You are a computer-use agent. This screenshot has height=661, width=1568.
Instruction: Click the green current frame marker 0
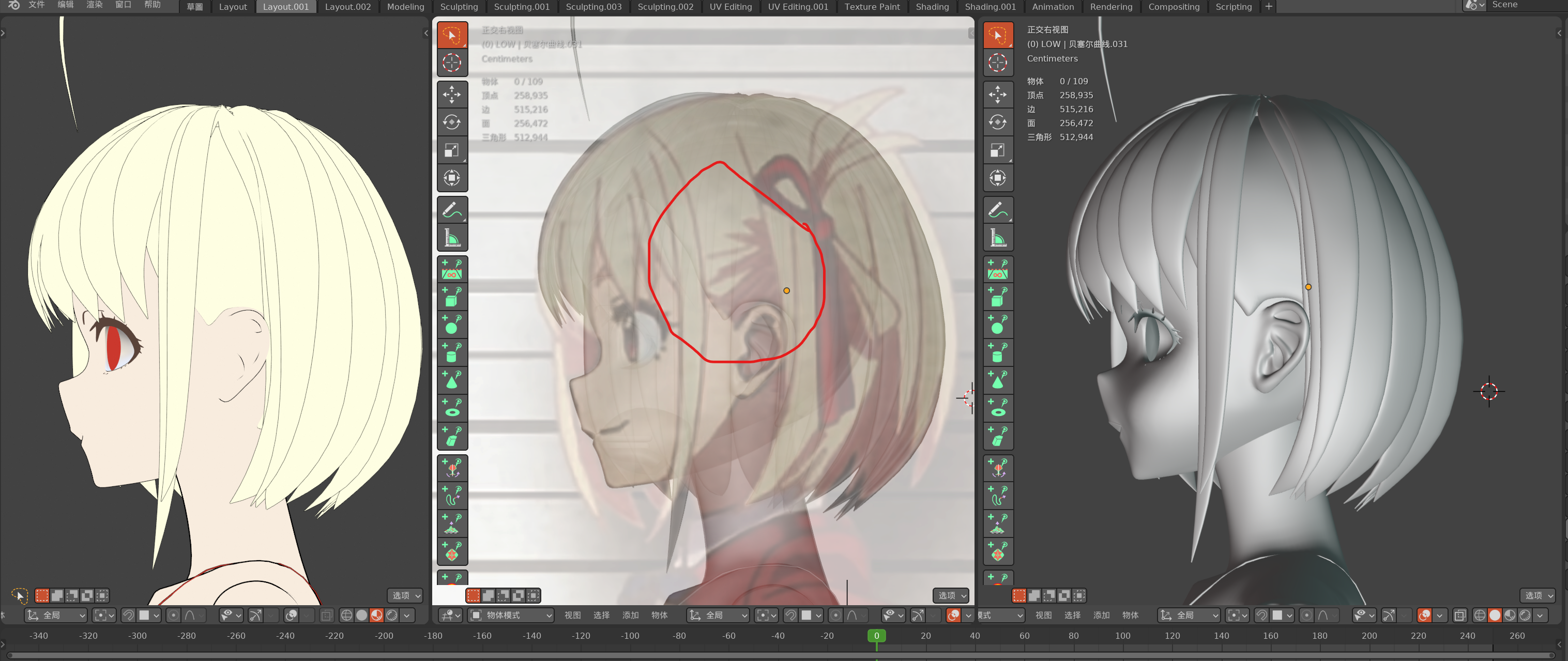click(x=876, y=636)
